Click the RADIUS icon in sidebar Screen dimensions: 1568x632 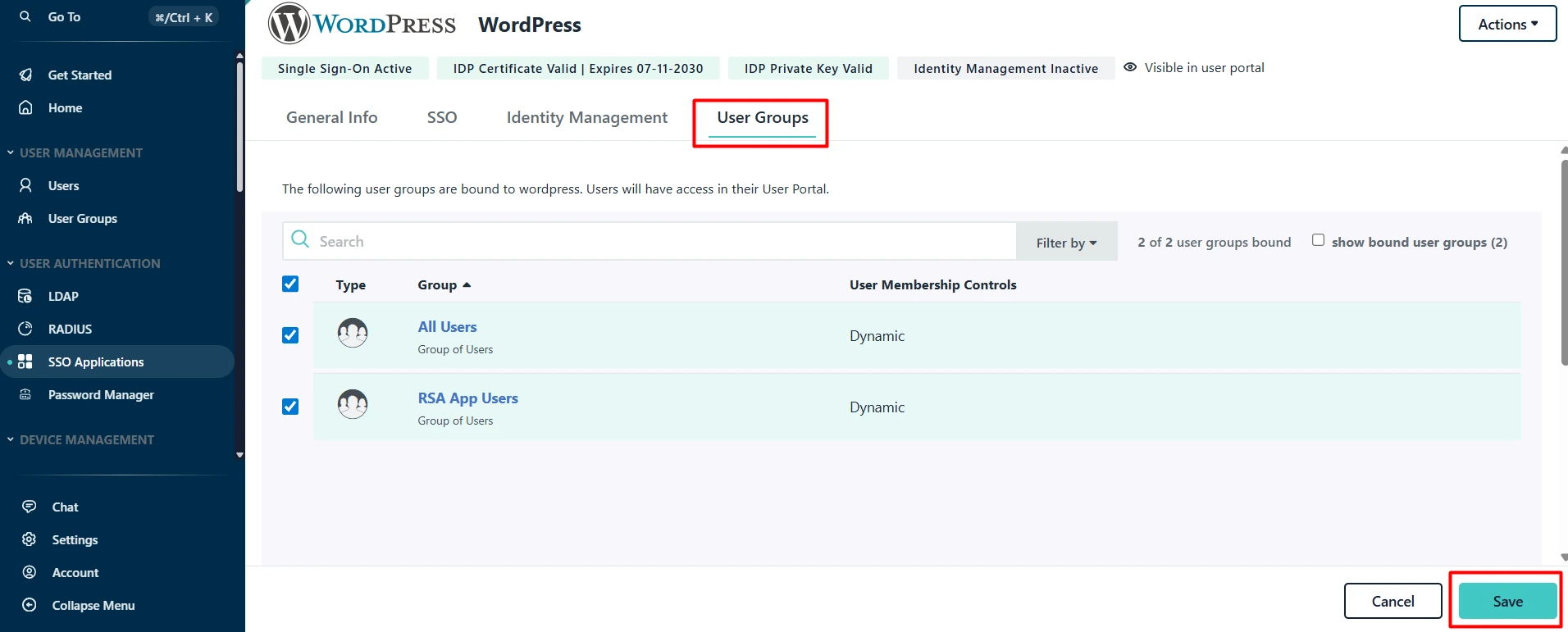26,329
